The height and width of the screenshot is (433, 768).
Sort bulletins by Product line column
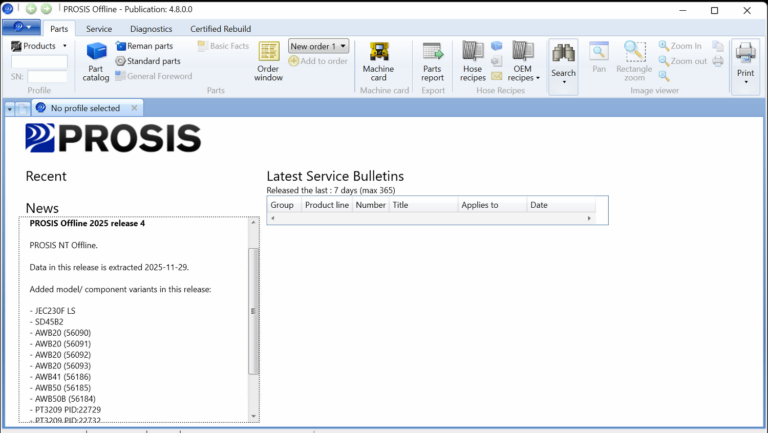click(x=327, y=205)
